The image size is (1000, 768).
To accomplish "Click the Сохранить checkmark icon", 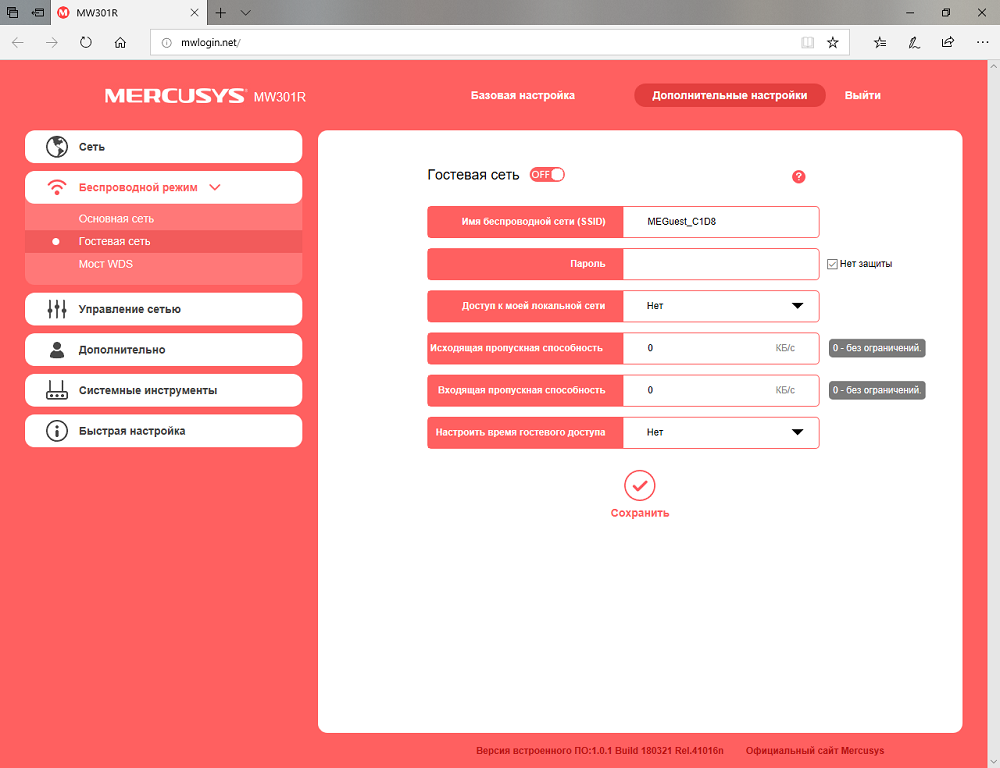I will [640, 486].
